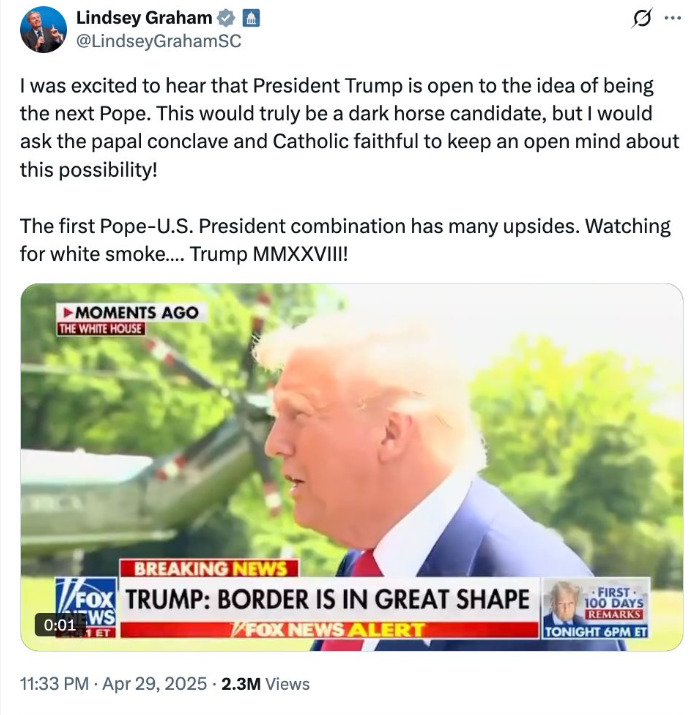This screenshot has height=715, width=697.
Task: Click the Fox News Alert ticker strip
Action: coord(329,630)
